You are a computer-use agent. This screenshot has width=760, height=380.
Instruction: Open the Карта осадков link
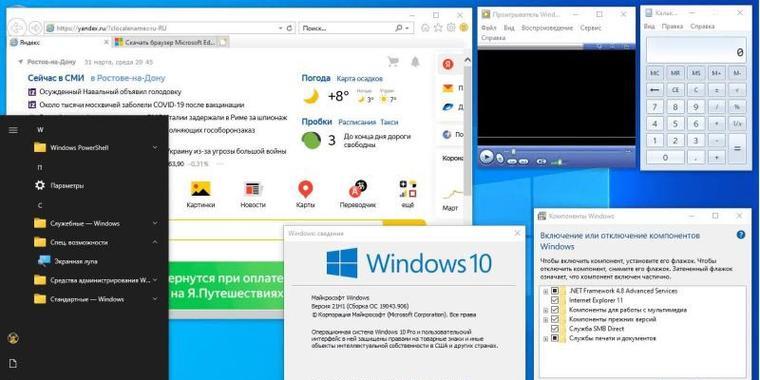coord(360,79)
